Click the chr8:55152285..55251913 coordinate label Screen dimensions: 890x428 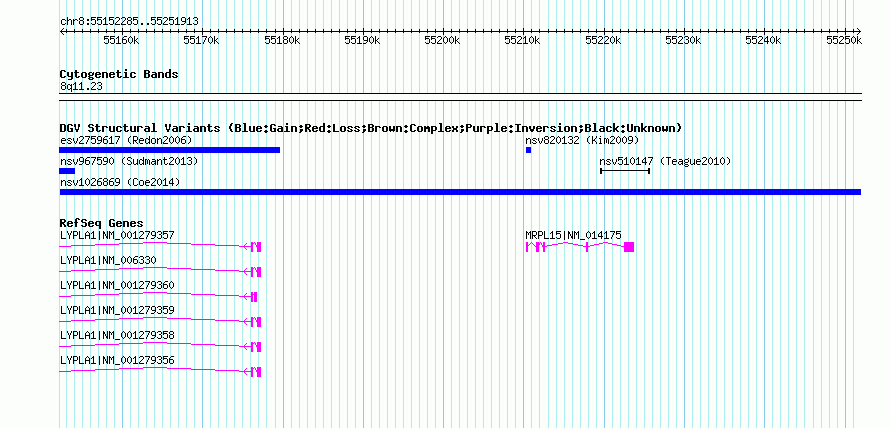(x=129, y=21)
